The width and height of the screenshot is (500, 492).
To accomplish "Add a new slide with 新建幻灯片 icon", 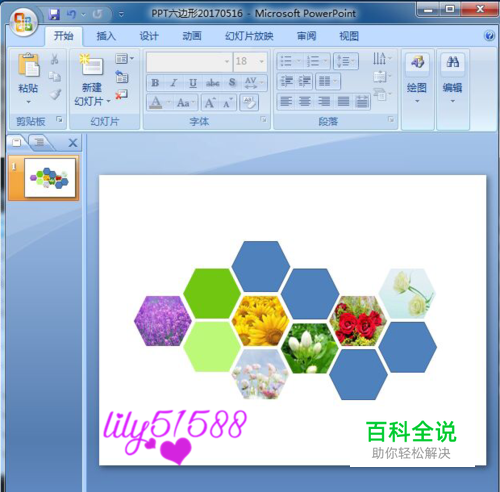I will click(92, 65).
